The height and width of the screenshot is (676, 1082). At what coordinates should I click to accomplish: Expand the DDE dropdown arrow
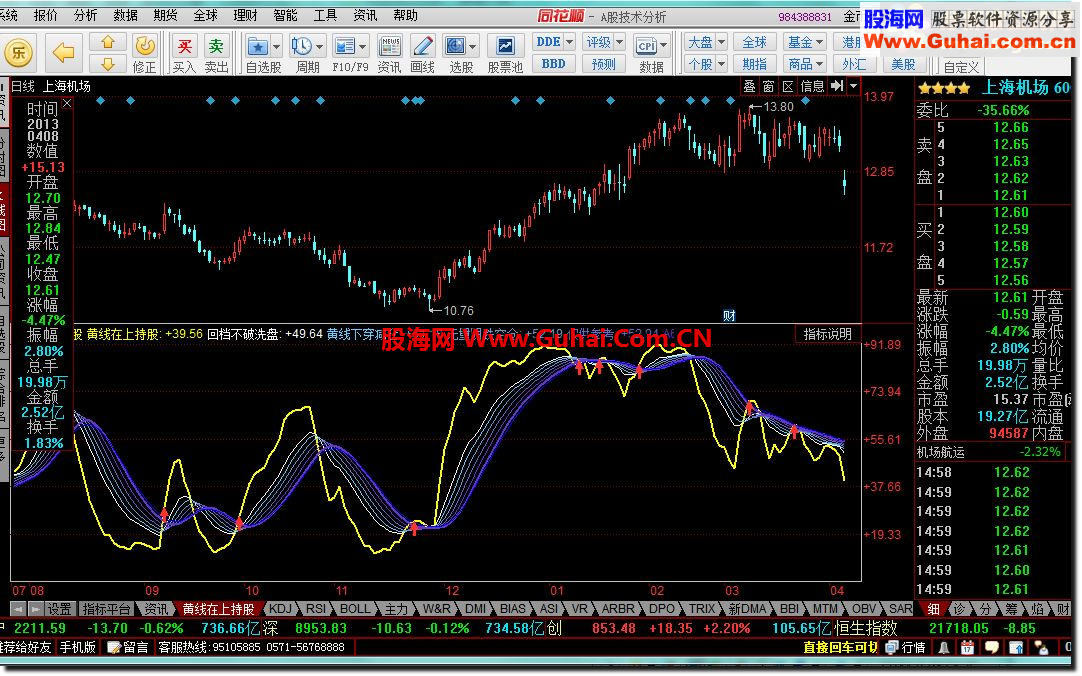(x=569, y=42)
